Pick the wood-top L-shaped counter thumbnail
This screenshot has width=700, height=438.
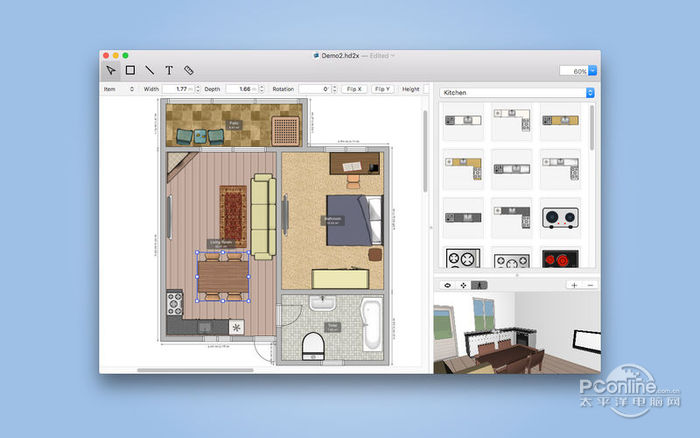pos(463,169)
